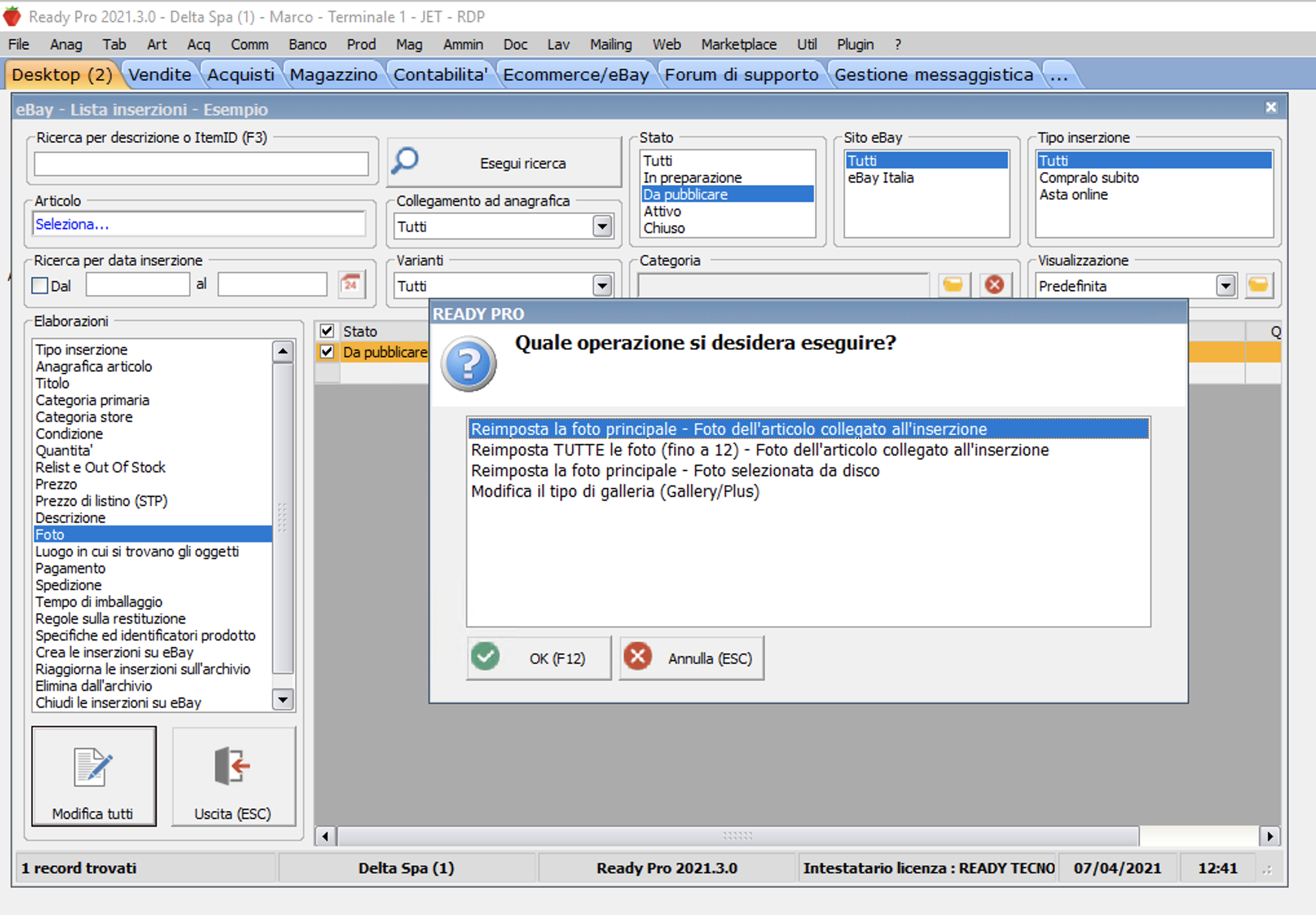The width and height of the screenshot is (1316, 915).
Task: Click Esegui ricerca button
Action: click(x=505, y=163)
